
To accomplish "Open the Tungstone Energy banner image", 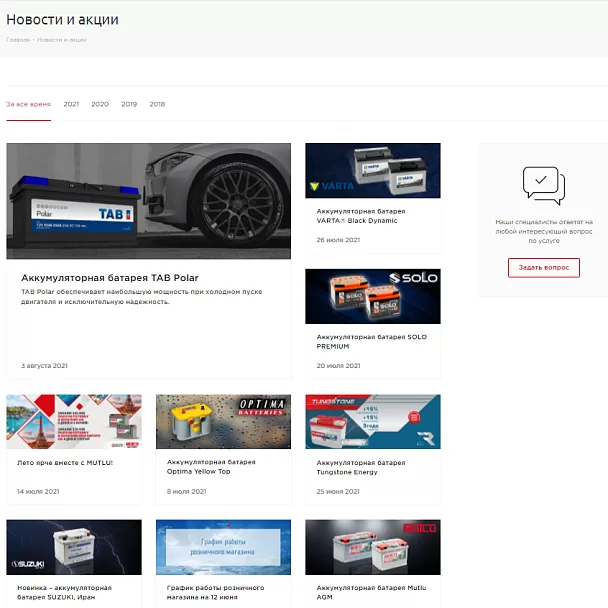I will pos(373,421).
